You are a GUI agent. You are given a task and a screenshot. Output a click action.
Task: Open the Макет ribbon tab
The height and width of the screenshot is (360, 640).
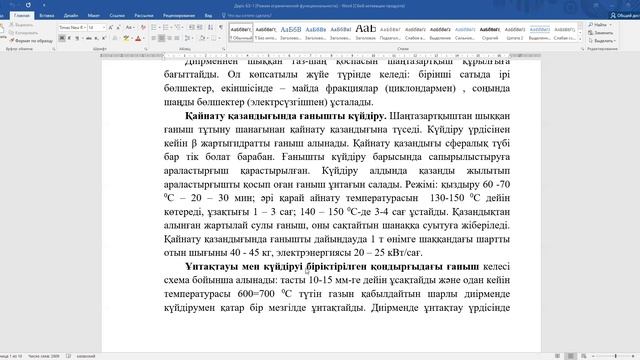point(93,16)
